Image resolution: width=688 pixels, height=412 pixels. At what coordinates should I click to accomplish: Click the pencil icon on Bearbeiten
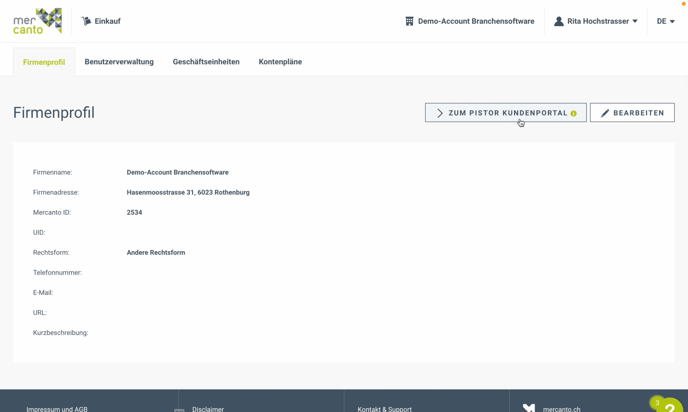coord(605,113)
